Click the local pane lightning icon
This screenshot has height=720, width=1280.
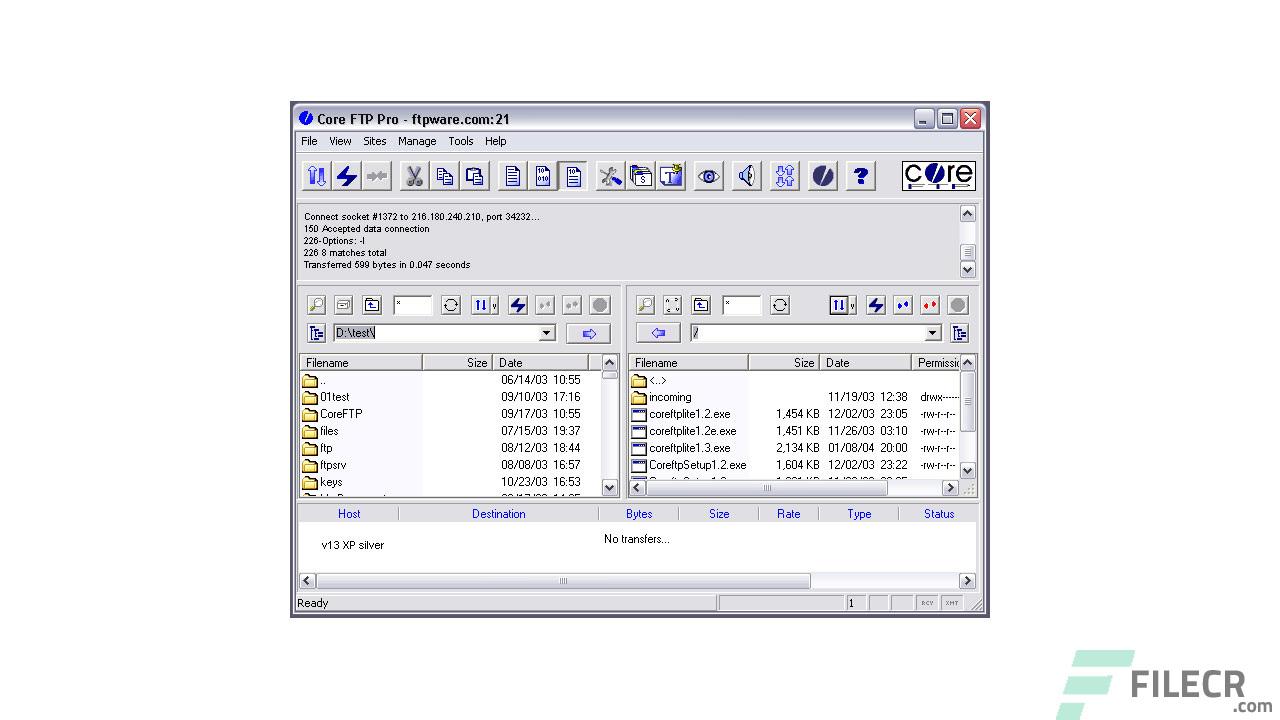517,305
